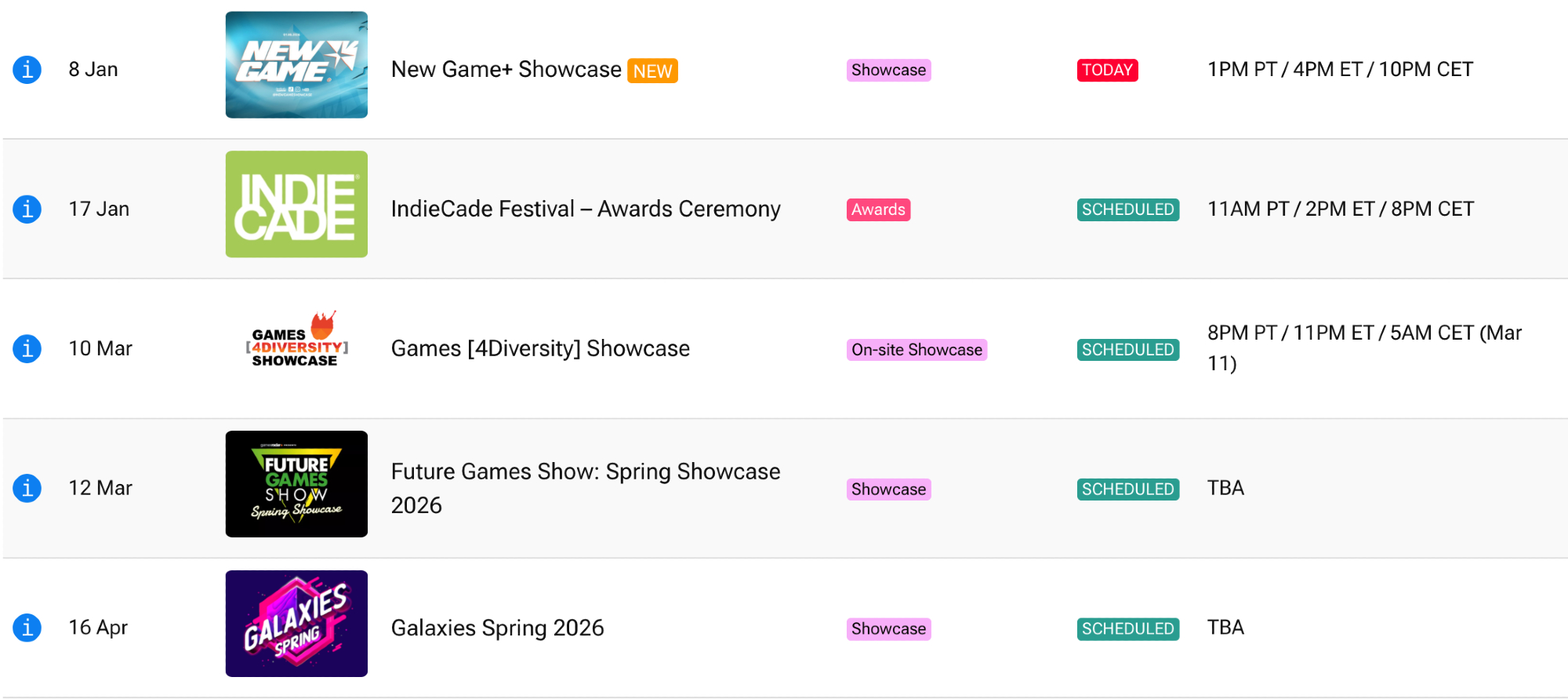Screen dimensions: 1568x699
Task: Click info icon for Games [4Diversity] Showcase
Action: tap(27, 348)
